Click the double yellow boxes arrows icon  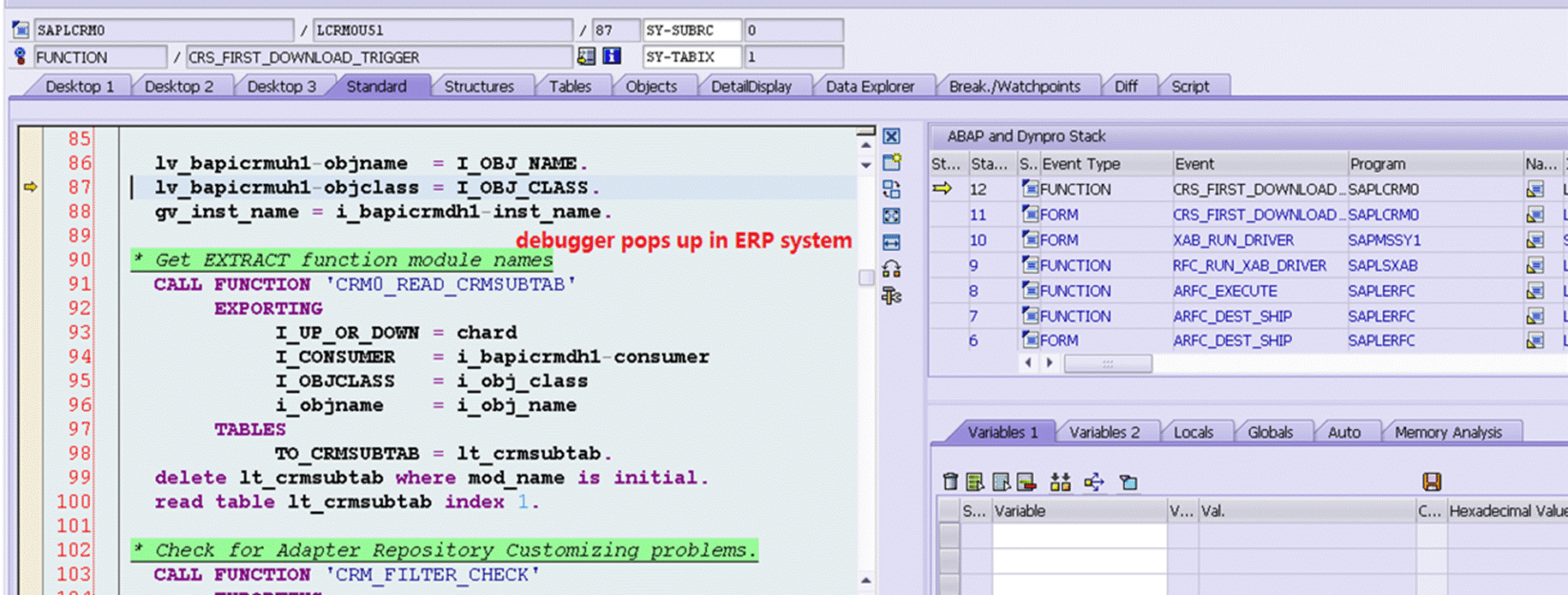tap(1061, 482)
